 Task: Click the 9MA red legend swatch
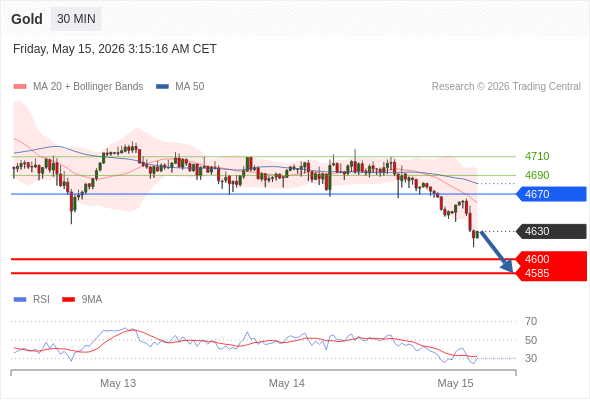[x=68, y=300]
